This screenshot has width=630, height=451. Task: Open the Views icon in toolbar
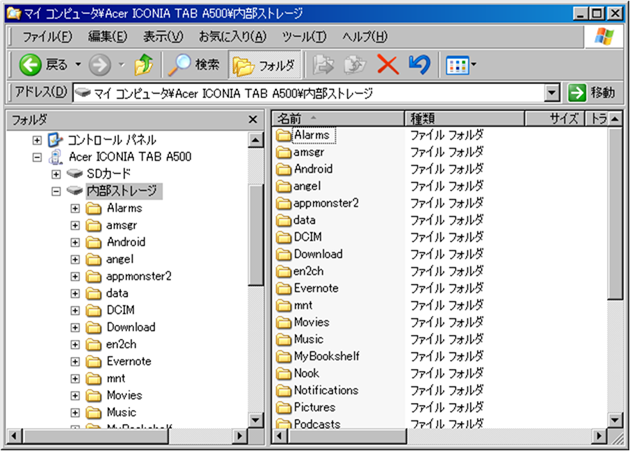click(x=457, y=65)
